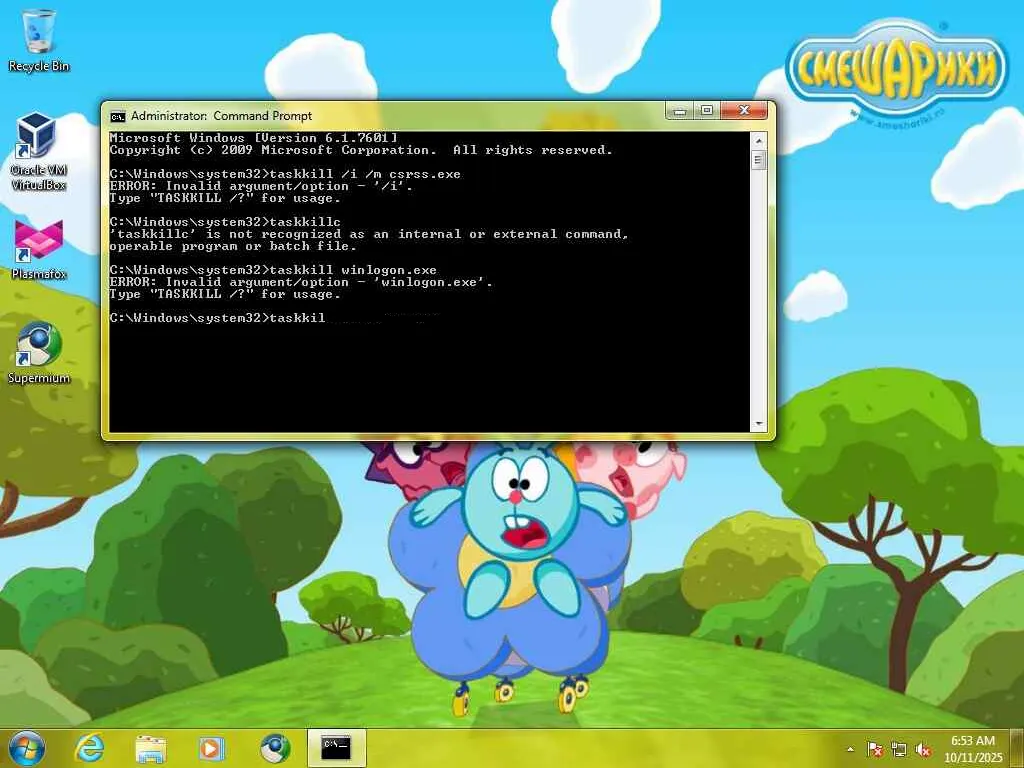Open the muted volume tray icon

click(923, 749)
